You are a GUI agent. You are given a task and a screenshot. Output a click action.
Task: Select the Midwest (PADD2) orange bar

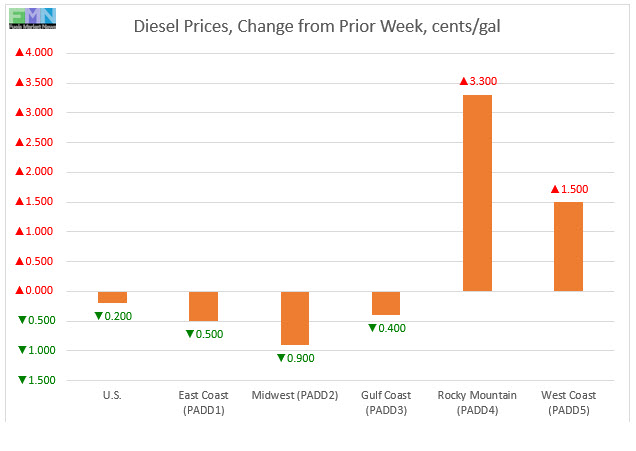[x=295, y=317]
